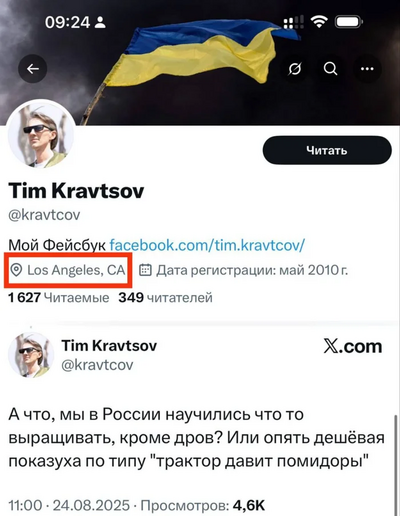Open profile search magnifier icon
The image size is (400, 516).
330,69
